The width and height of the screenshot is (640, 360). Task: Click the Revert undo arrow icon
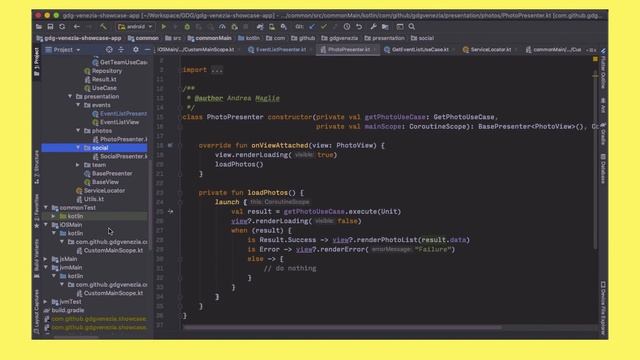pos(359,27)
